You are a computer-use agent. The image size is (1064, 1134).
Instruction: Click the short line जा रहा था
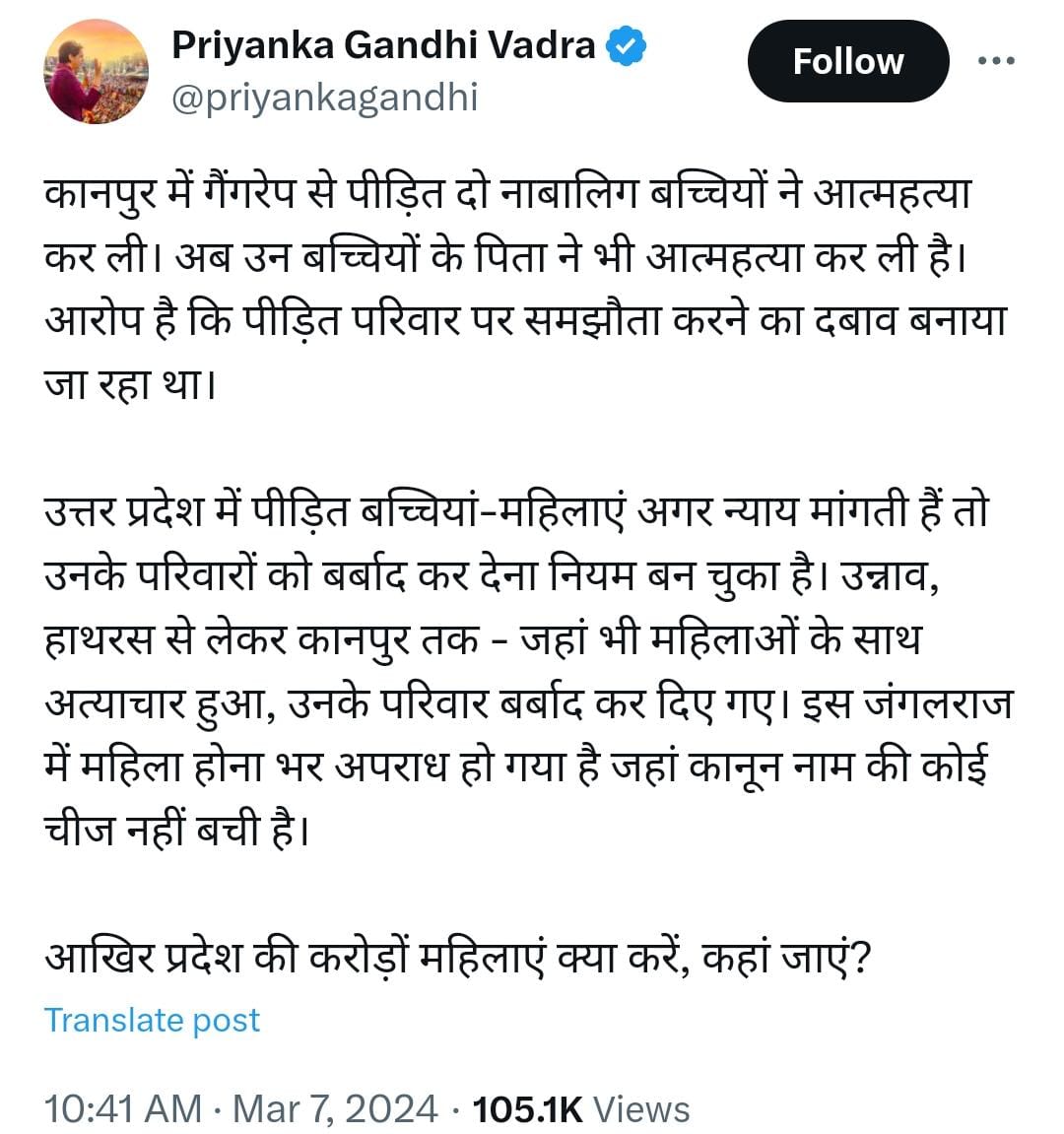[128, 385]
